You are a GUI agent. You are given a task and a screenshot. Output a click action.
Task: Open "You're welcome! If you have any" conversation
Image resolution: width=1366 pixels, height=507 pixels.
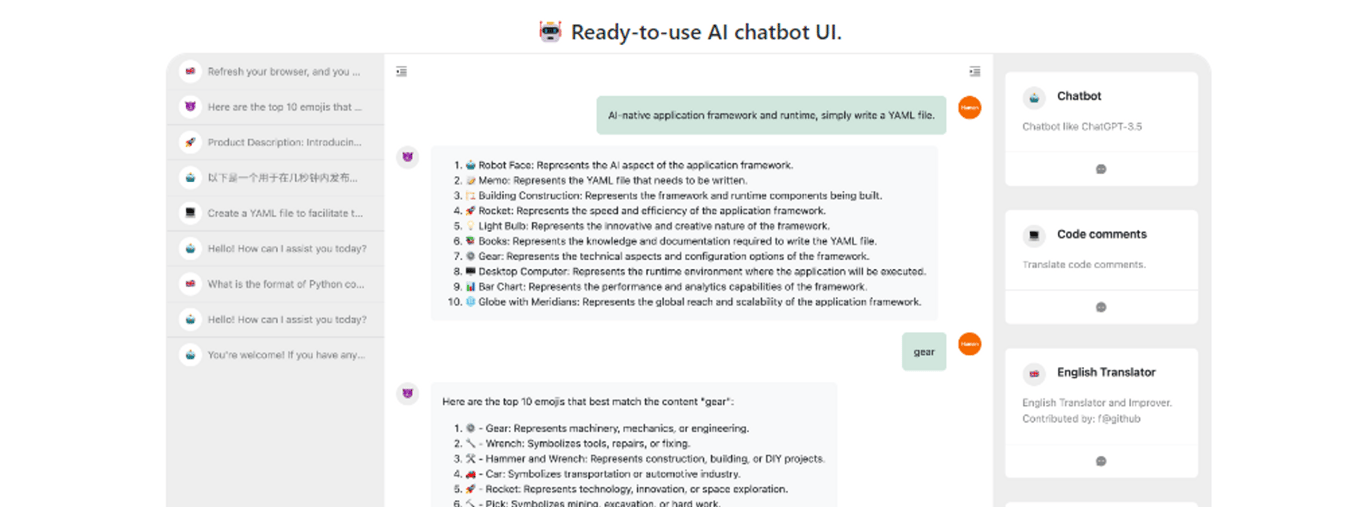click(x=275, y=355)
